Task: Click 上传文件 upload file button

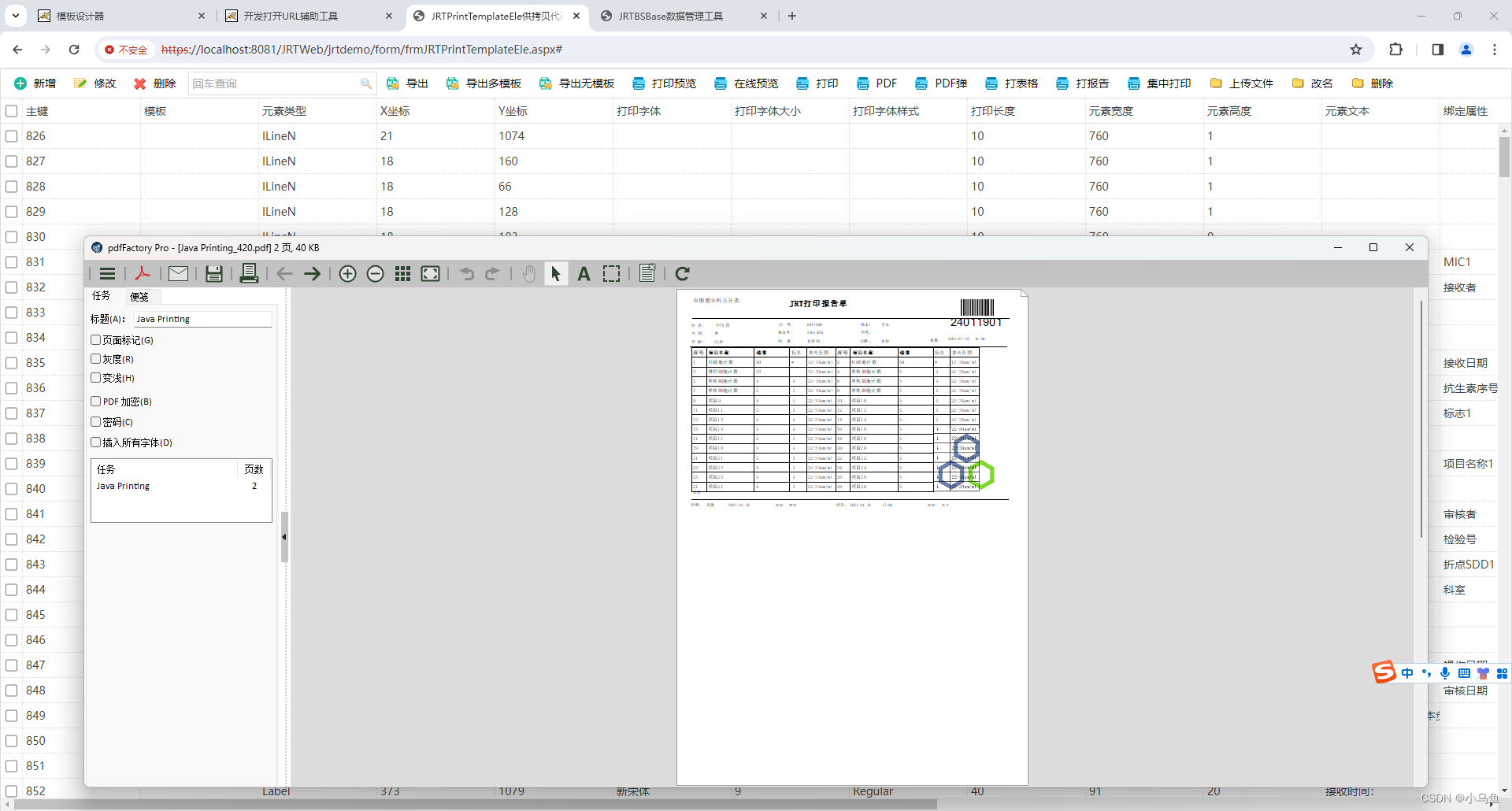Action: [1242, 83]
